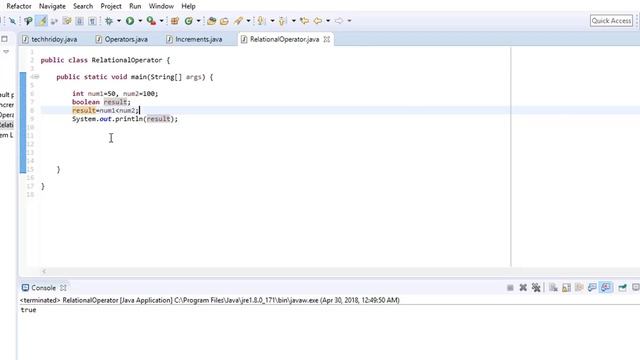
Task: Open the side panel View Menu triangle
Action: 6,52
